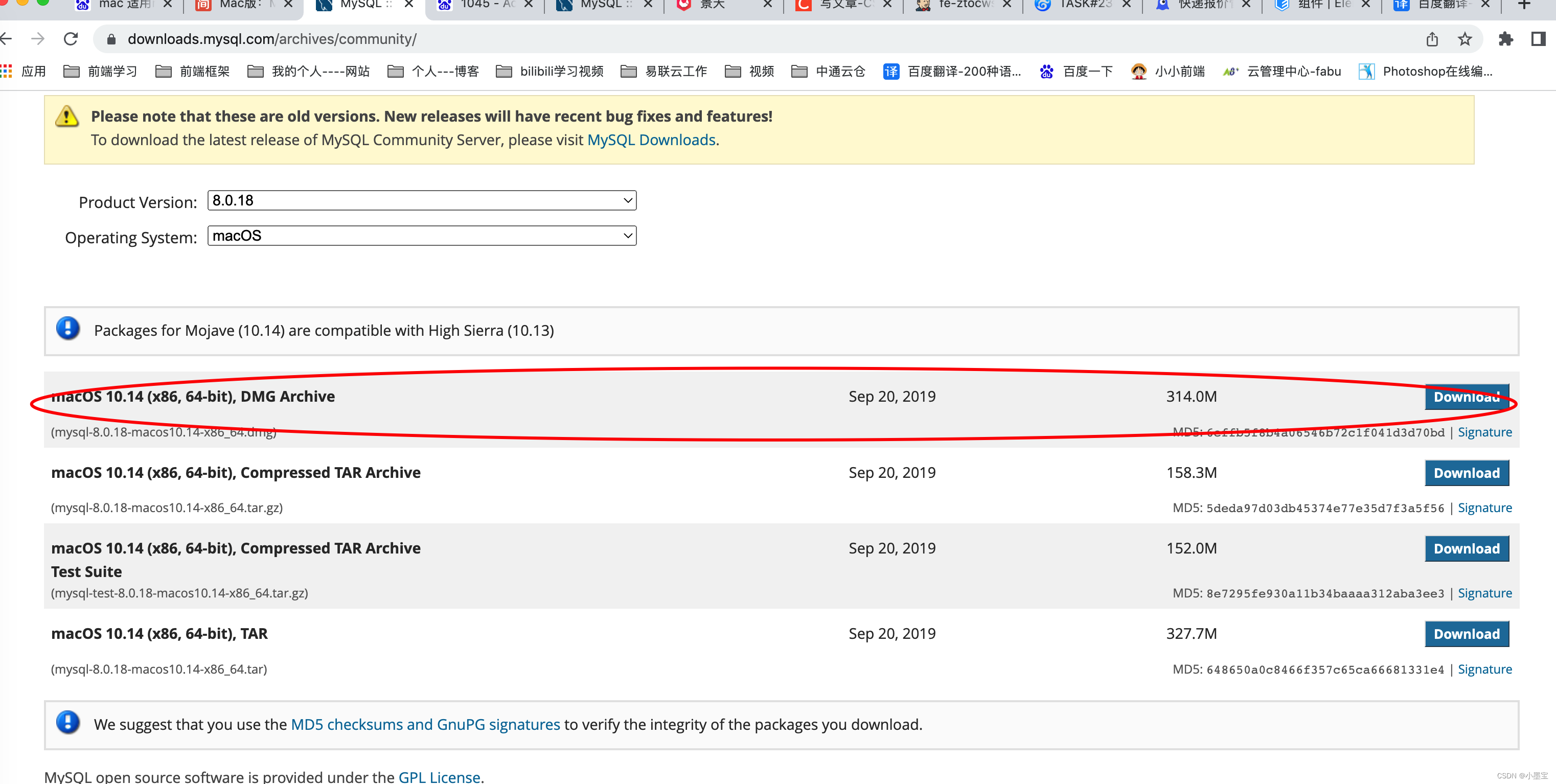Open Signature link for DMG Archive
1556x784 pixels.
1485,432
